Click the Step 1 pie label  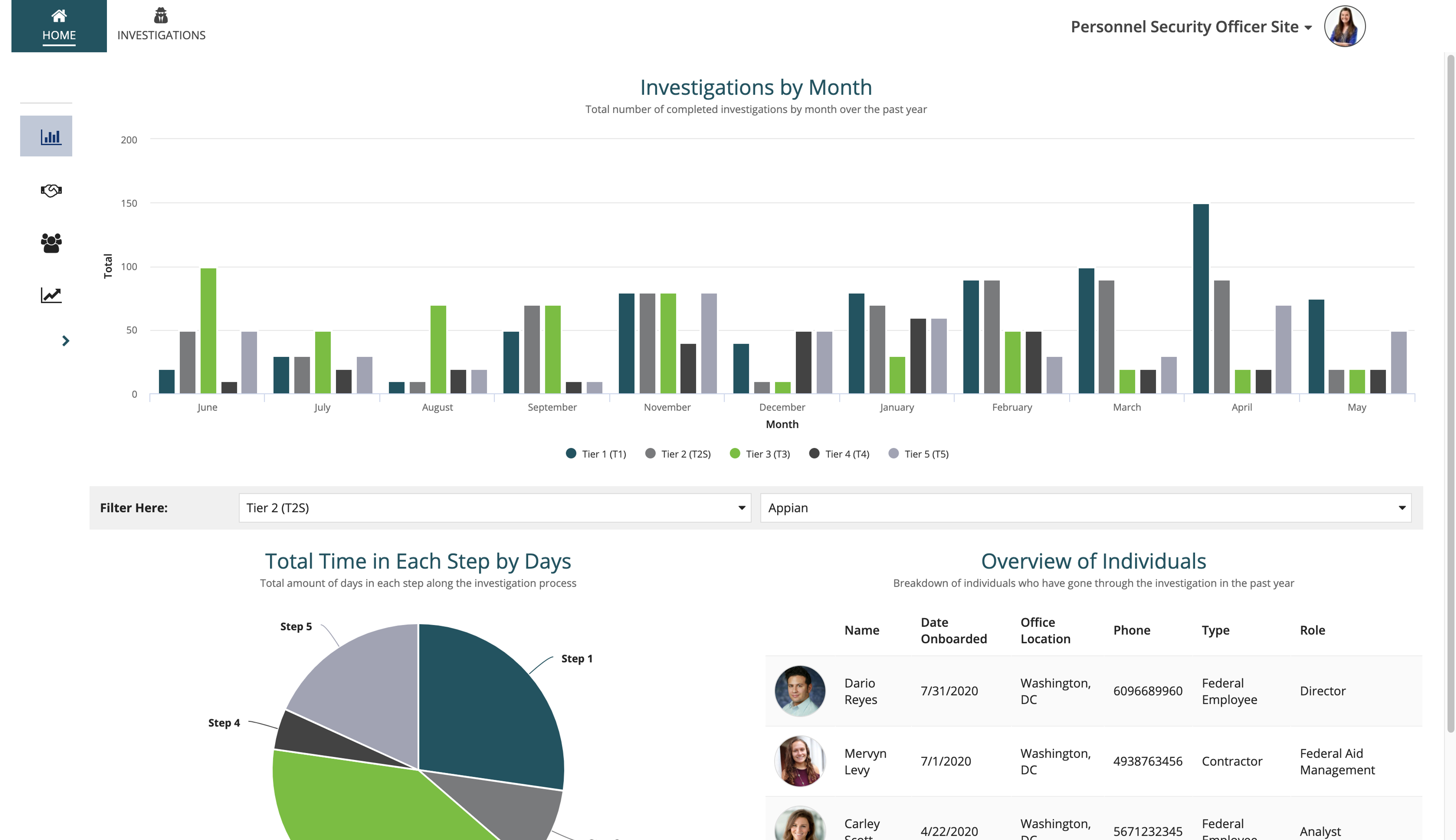click(x=577, y=658)
